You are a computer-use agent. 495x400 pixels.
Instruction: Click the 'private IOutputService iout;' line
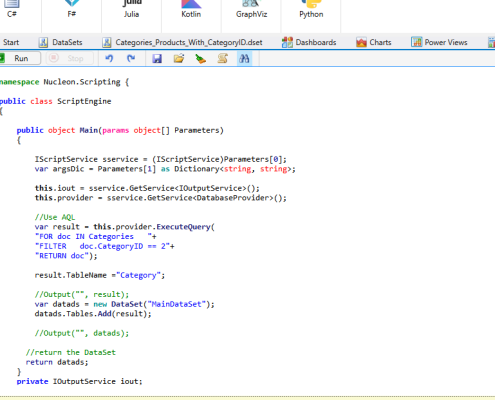79,382
